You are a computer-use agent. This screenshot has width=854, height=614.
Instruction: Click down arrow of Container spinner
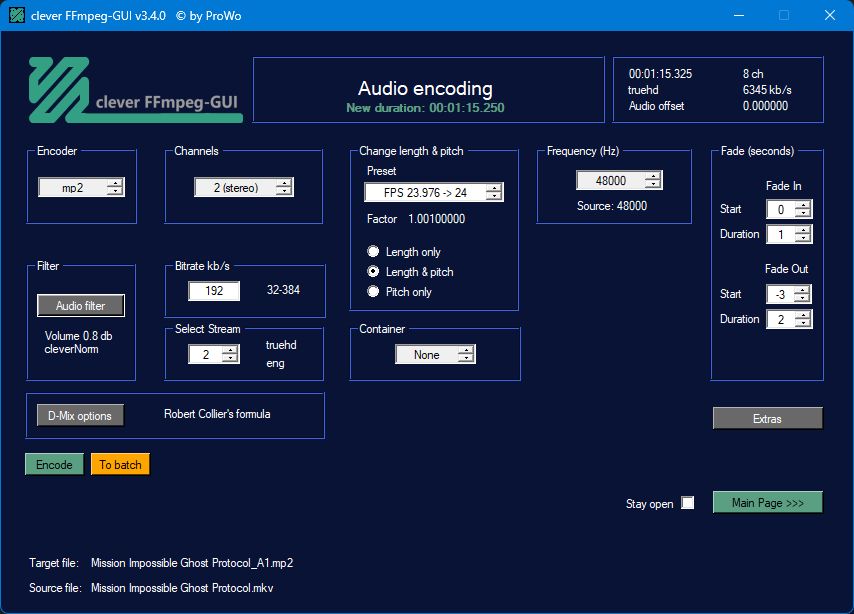pos(466,359)
